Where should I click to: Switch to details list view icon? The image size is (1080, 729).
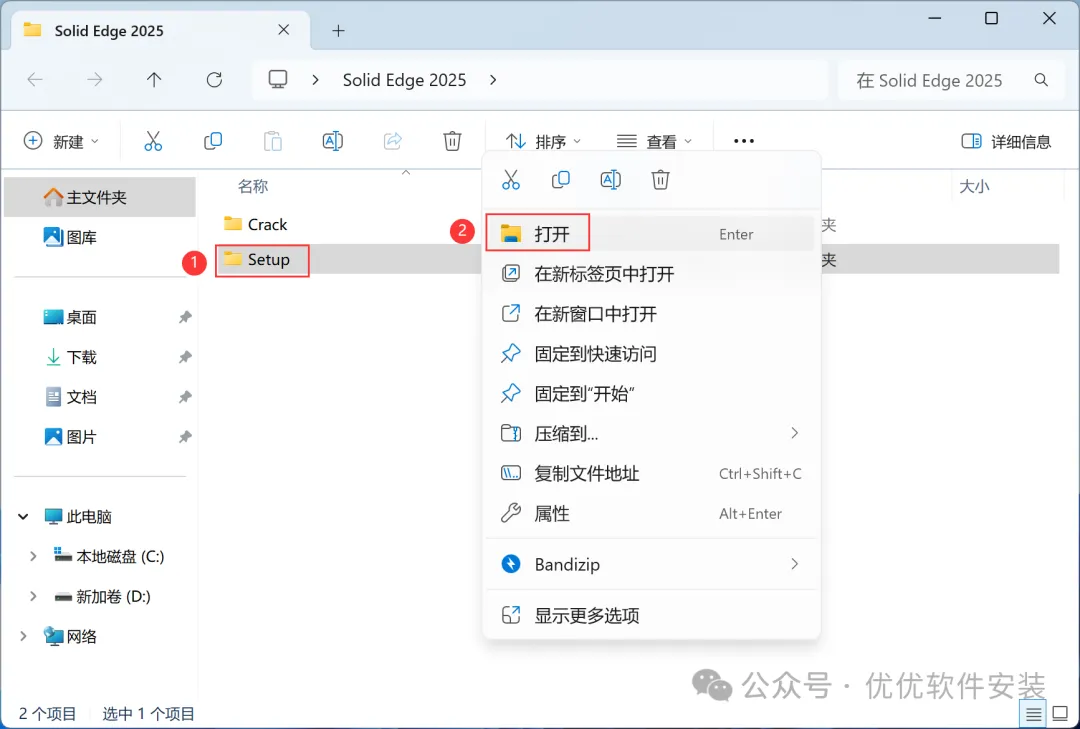point(1033,714)
